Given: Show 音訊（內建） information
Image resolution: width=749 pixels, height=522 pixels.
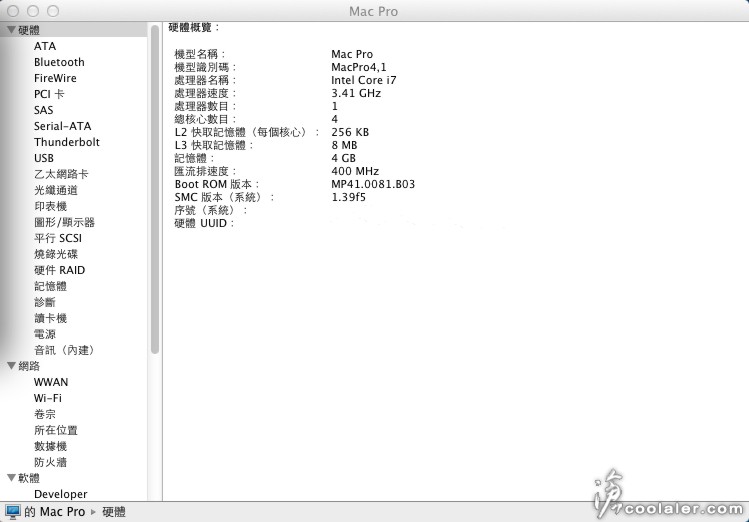Looking at the screenshot, I should tap(64, 350).
